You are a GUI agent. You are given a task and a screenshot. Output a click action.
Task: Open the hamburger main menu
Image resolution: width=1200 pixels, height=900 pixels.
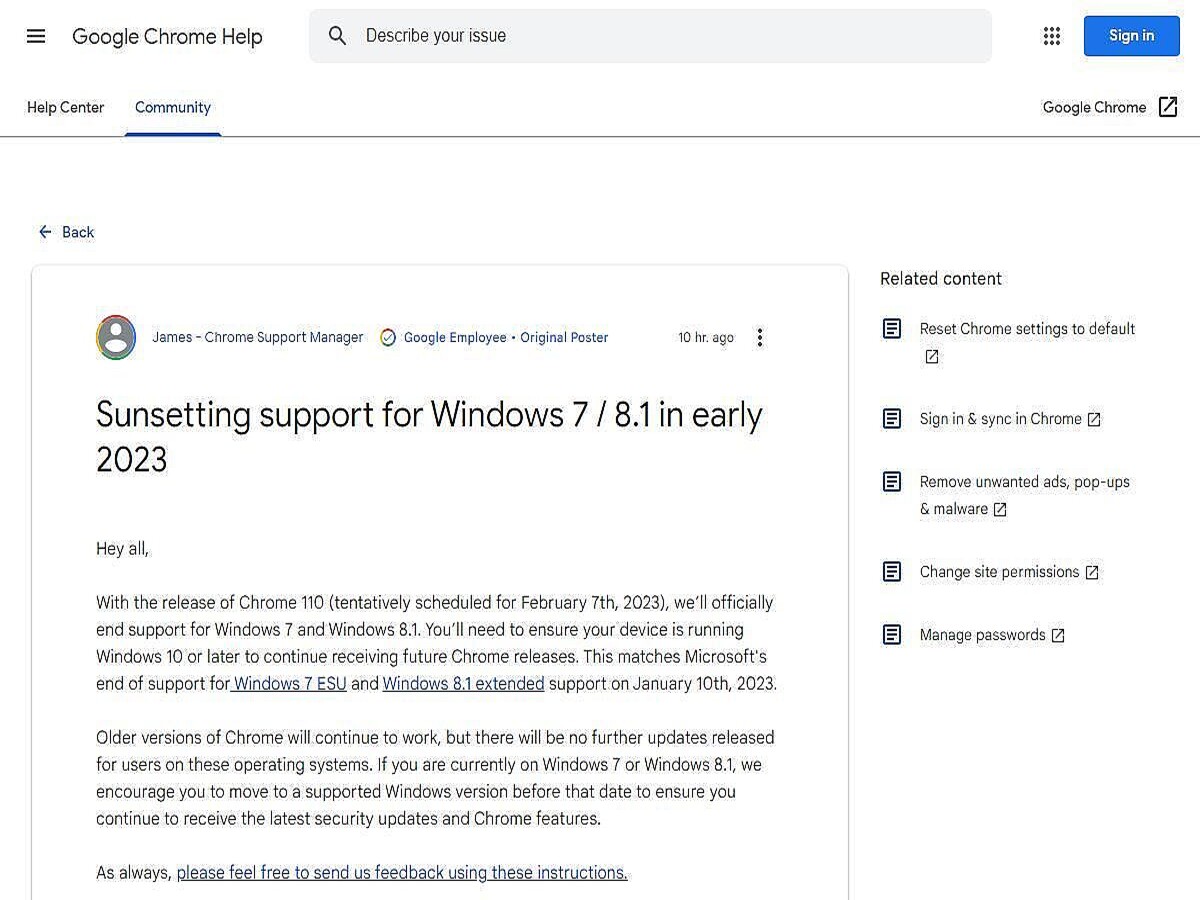tap(36, 36)
